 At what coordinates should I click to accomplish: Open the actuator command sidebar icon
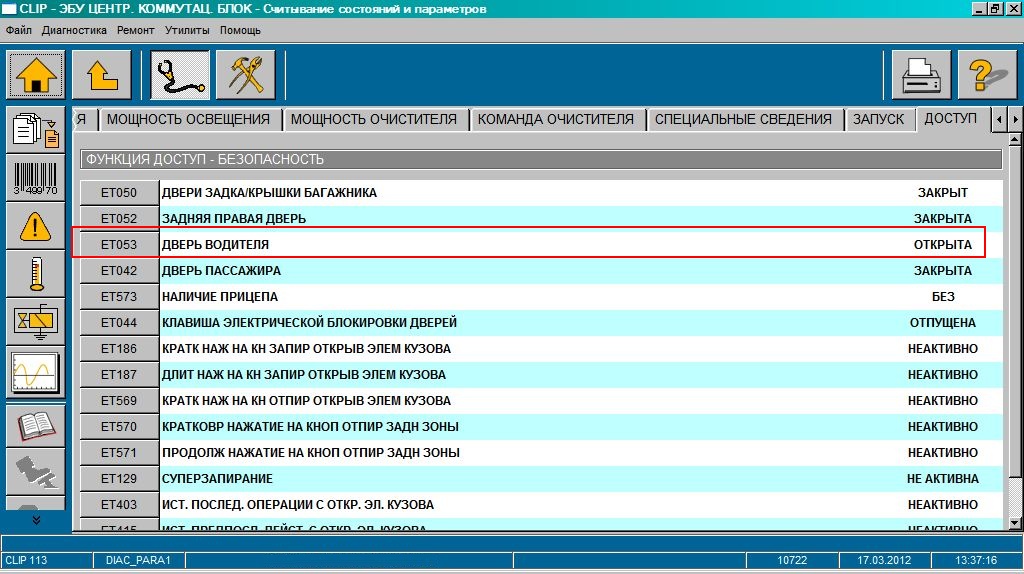(x=36, y=322)
